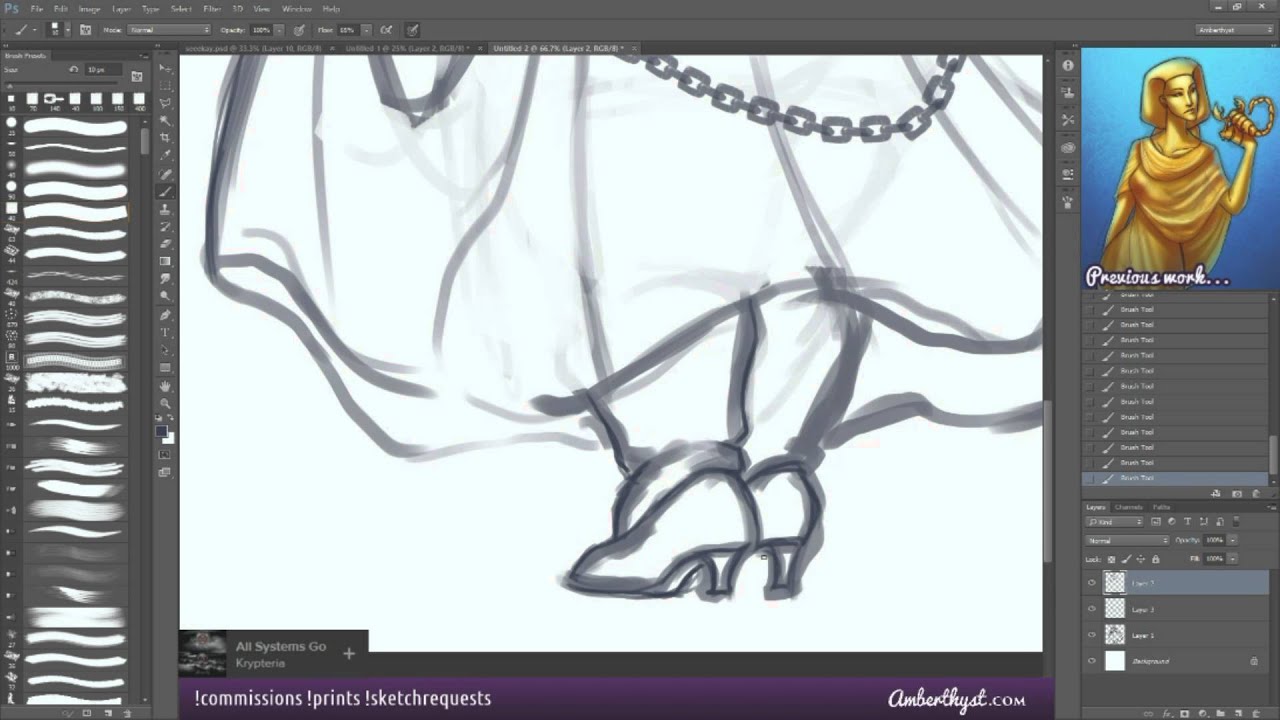Add All Systems Go track with plus
The height and width of the screenshot is (720, 1280).
click(x=349, y=654)
